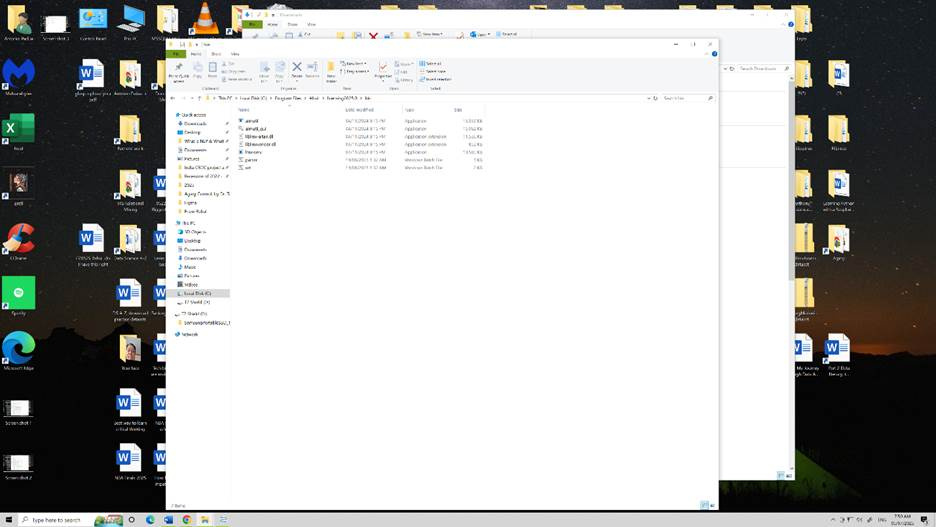Open the File tab in the back Downloads window
This screenshot has height=527, width=936.
coord(252,24)
